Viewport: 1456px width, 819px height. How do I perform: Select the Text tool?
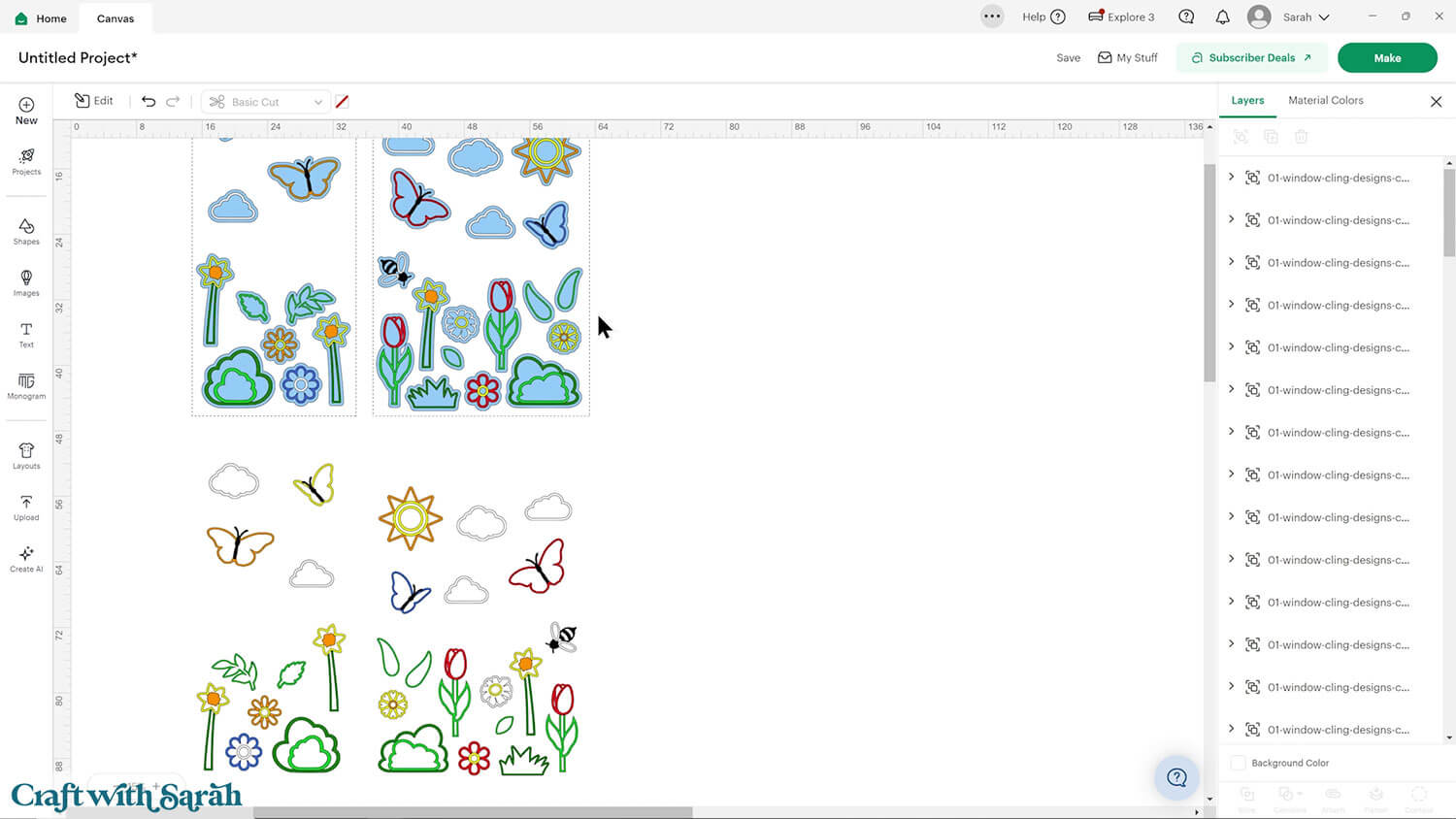(x=26, y=334)
